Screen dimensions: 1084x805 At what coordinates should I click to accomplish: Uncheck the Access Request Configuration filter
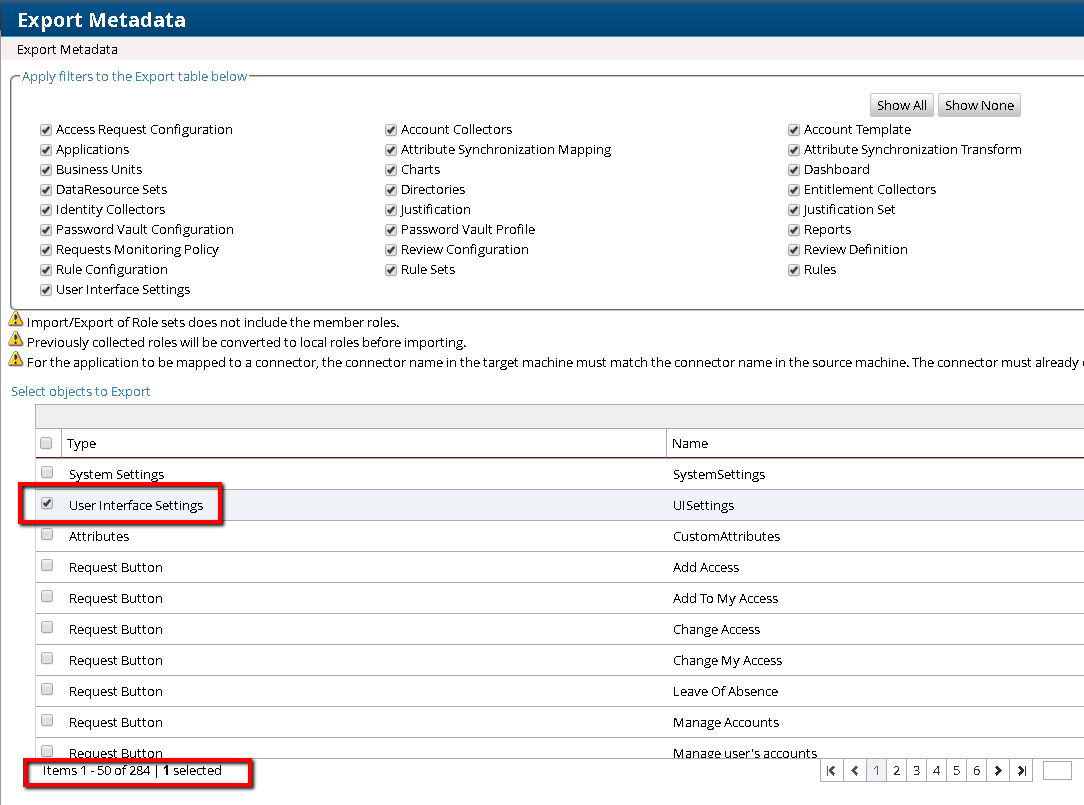point(46,130)
